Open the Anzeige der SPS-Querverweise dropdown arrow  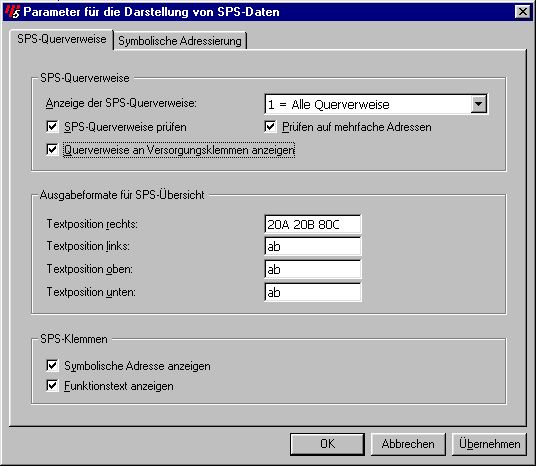479,104
